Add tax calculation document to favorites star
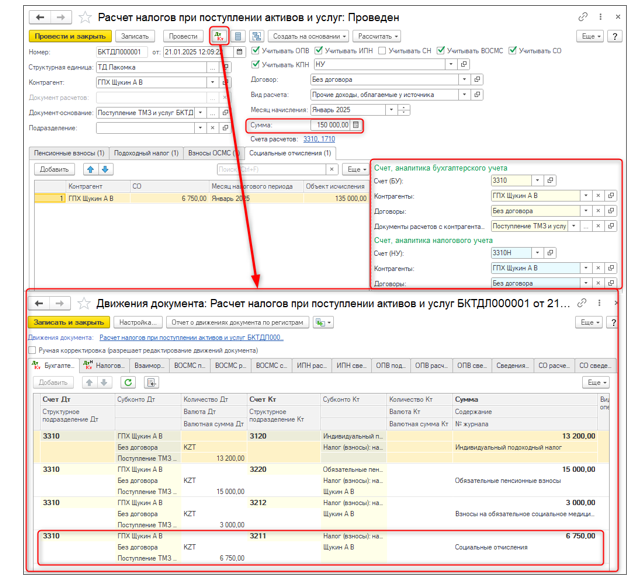 (85, 17)
